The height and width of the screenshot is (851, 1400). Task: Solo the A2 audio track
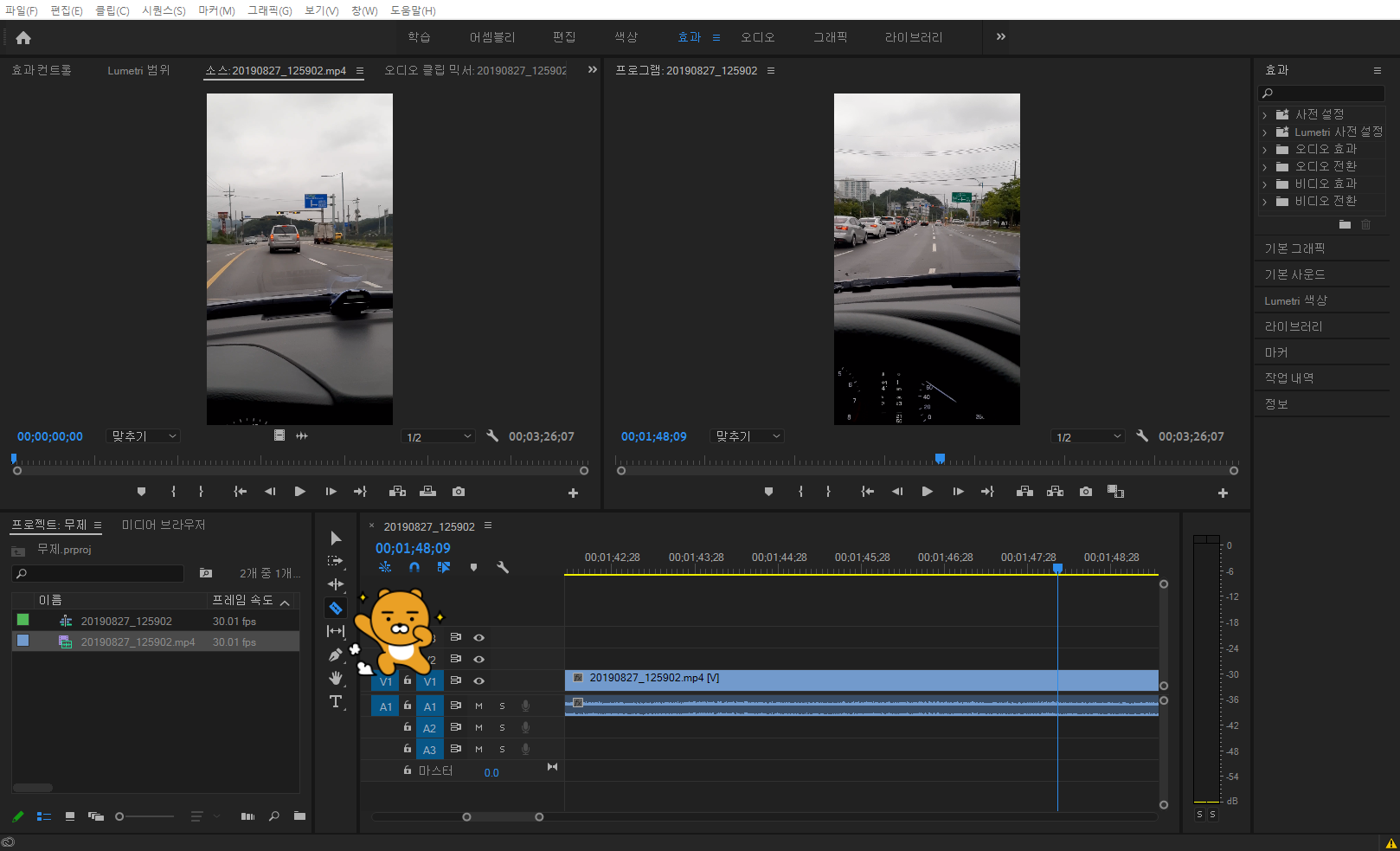[x=502, y=728]
